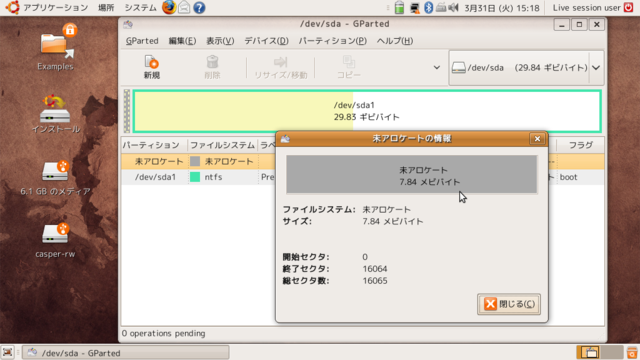Click the power-off tray button beside Live session user
This screenshot has height=360, width=640.
point(628,7)
